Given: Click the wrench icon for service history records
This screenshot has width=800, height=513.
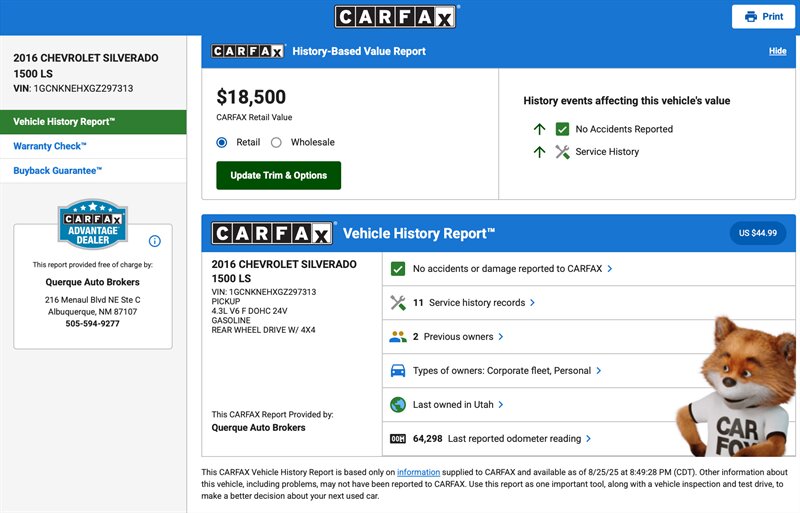Looking at the screenshot, I should click(x=397, y=303).
